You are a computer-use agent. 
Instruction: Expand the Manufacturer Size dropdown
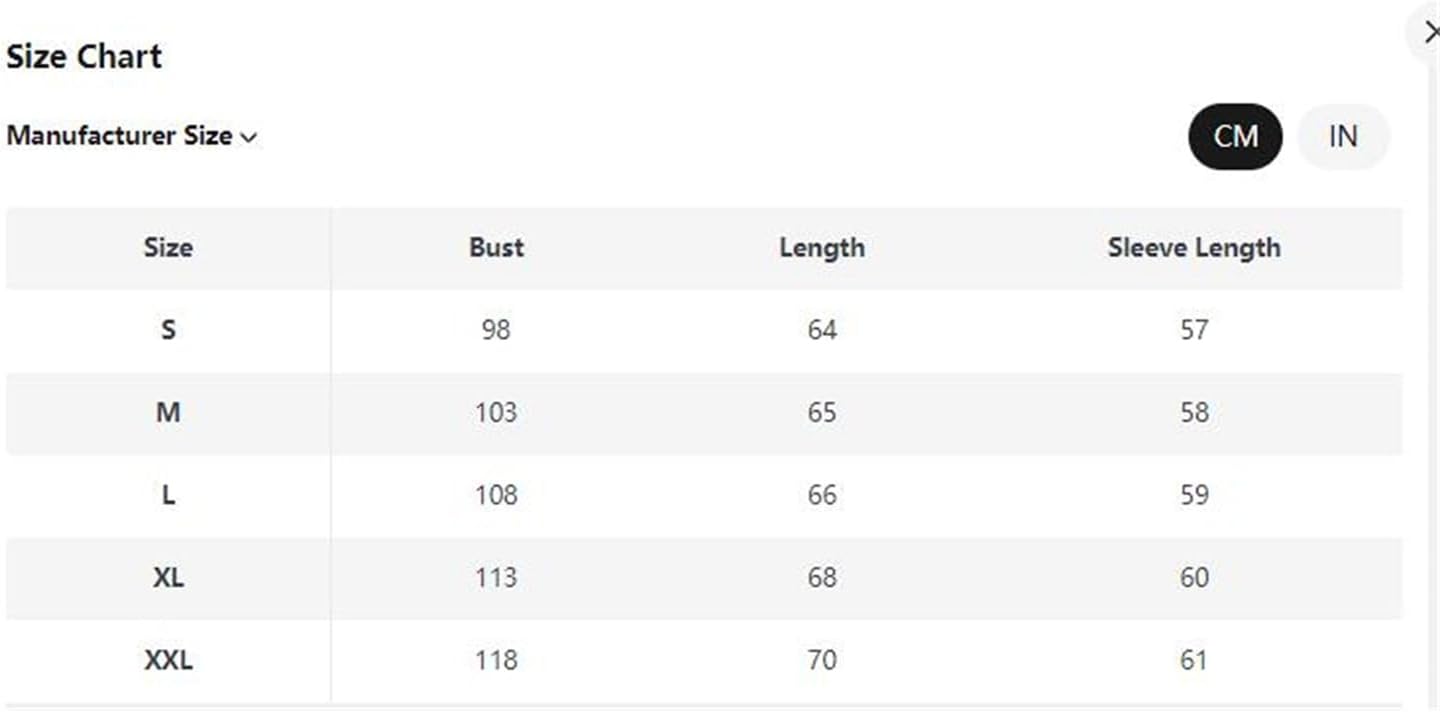click(x=133, y=137)
